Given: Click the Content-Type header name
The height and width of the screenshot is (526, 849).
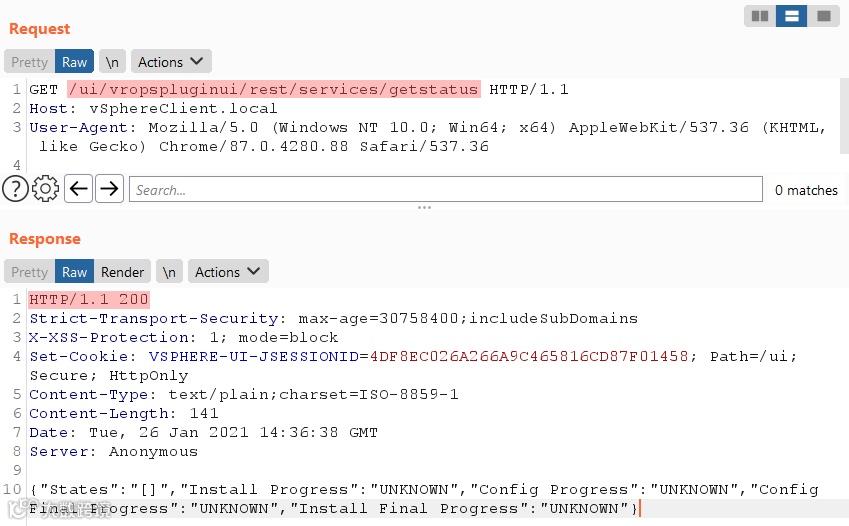Looking at the screenshot, I should tap(88, 394).
